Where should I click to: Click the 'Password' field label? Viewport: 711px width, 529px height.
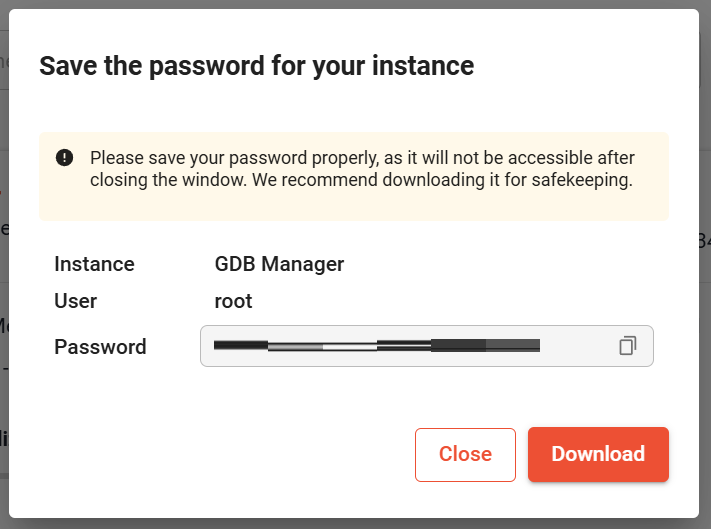100,347
